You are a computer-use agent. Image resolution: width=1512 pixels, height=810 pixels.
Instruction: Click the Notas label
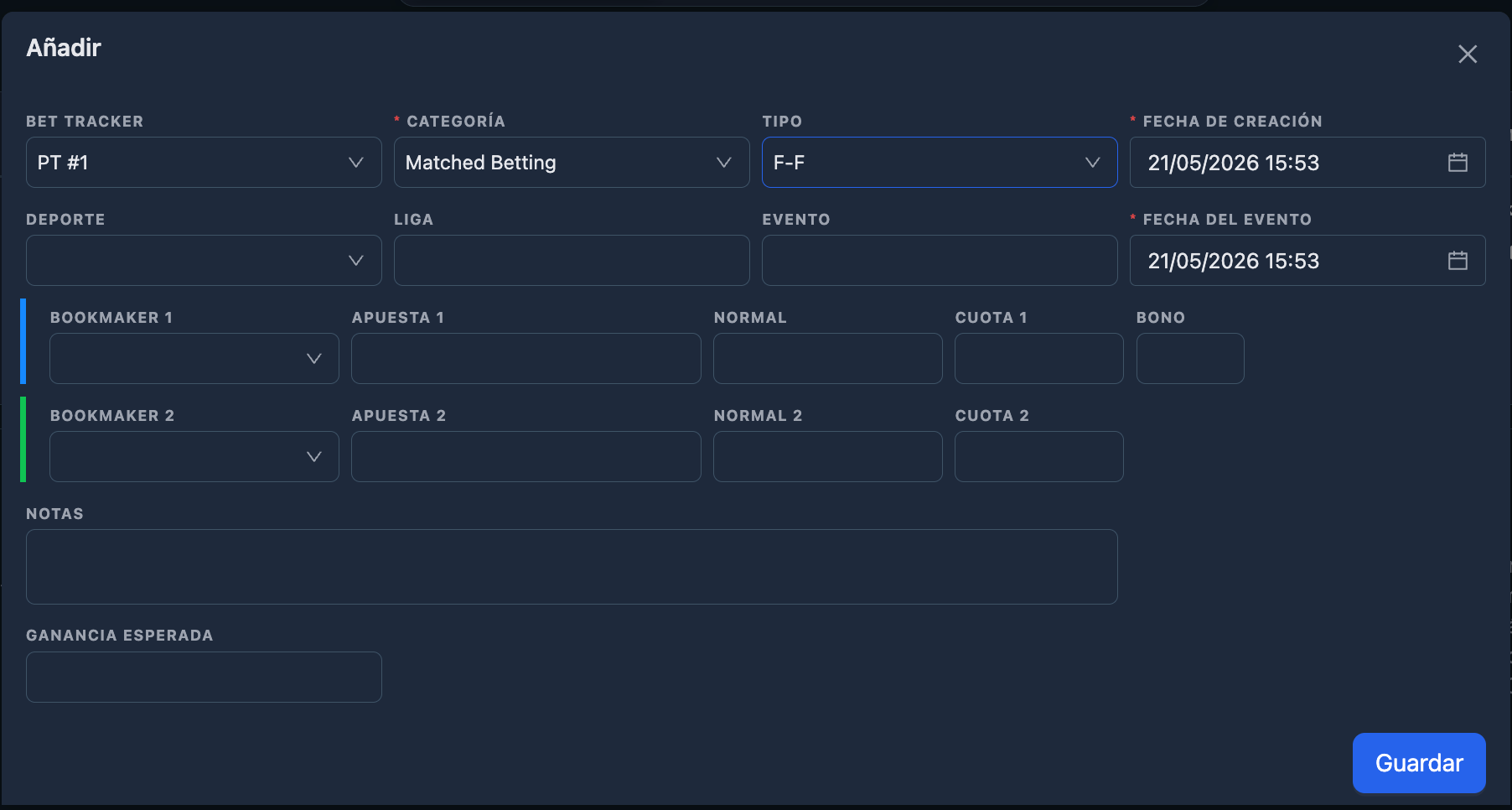pos(54,514)
